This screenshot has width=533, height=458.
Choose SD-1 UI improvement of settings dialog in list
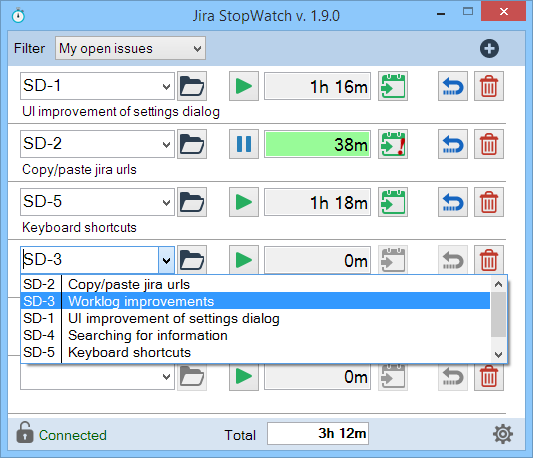(x=255, y=318)
